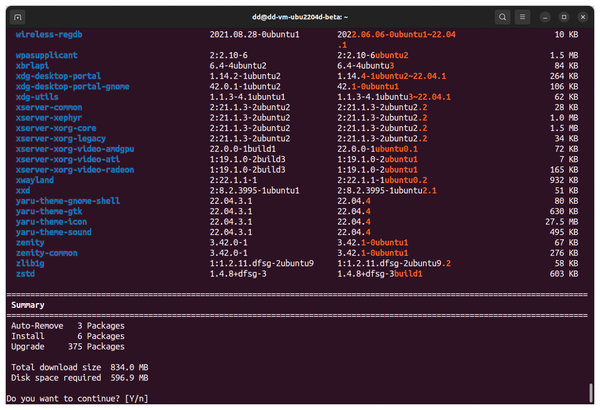Click the 'Auto-Remove 3 Packages' line
The width and height of the screenshot is (600, 410).
point(68,326)
